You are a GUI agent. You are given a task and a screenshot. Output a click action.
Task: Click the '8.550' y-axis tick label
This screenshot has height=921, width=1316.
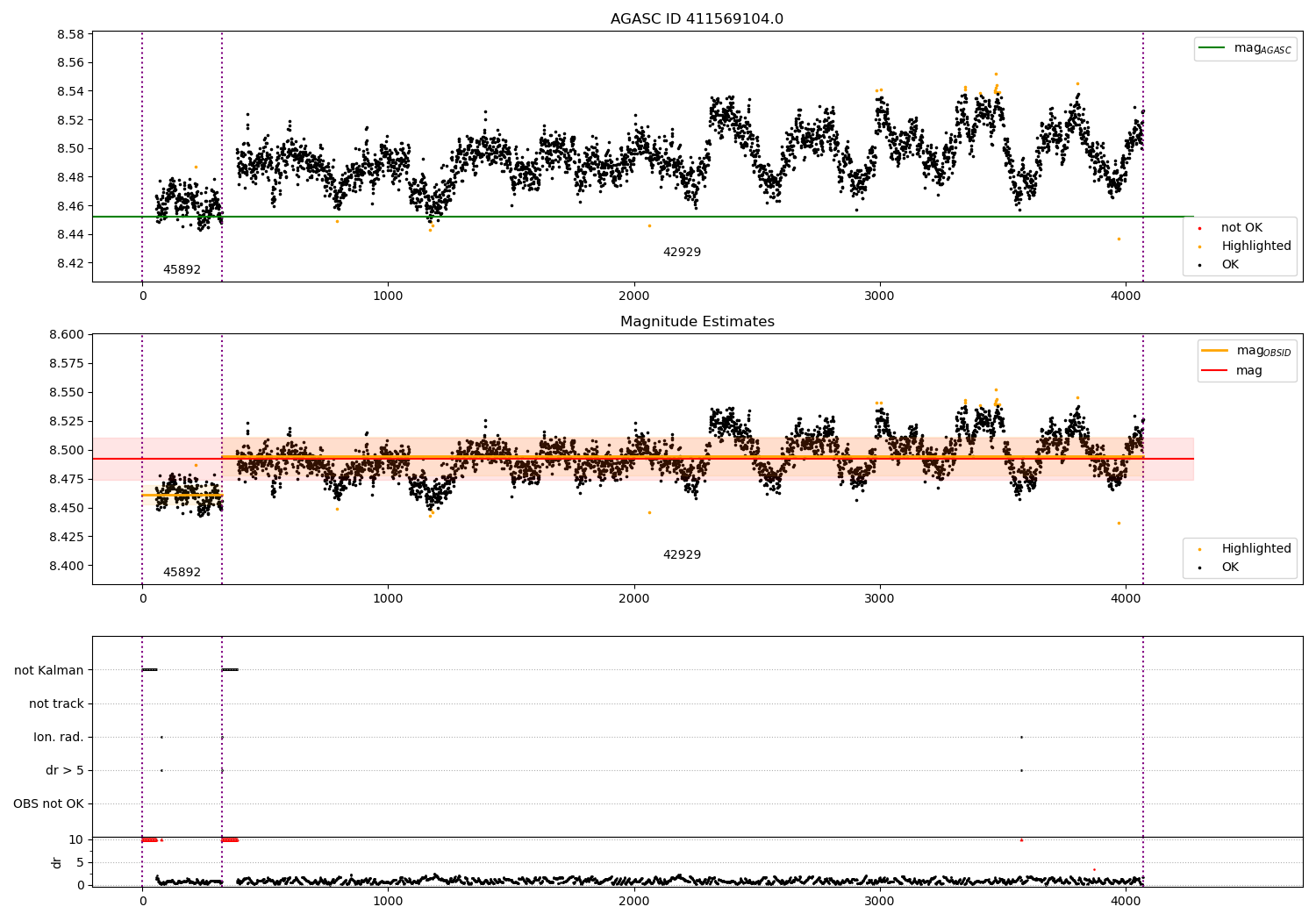[x=66, y=393]
